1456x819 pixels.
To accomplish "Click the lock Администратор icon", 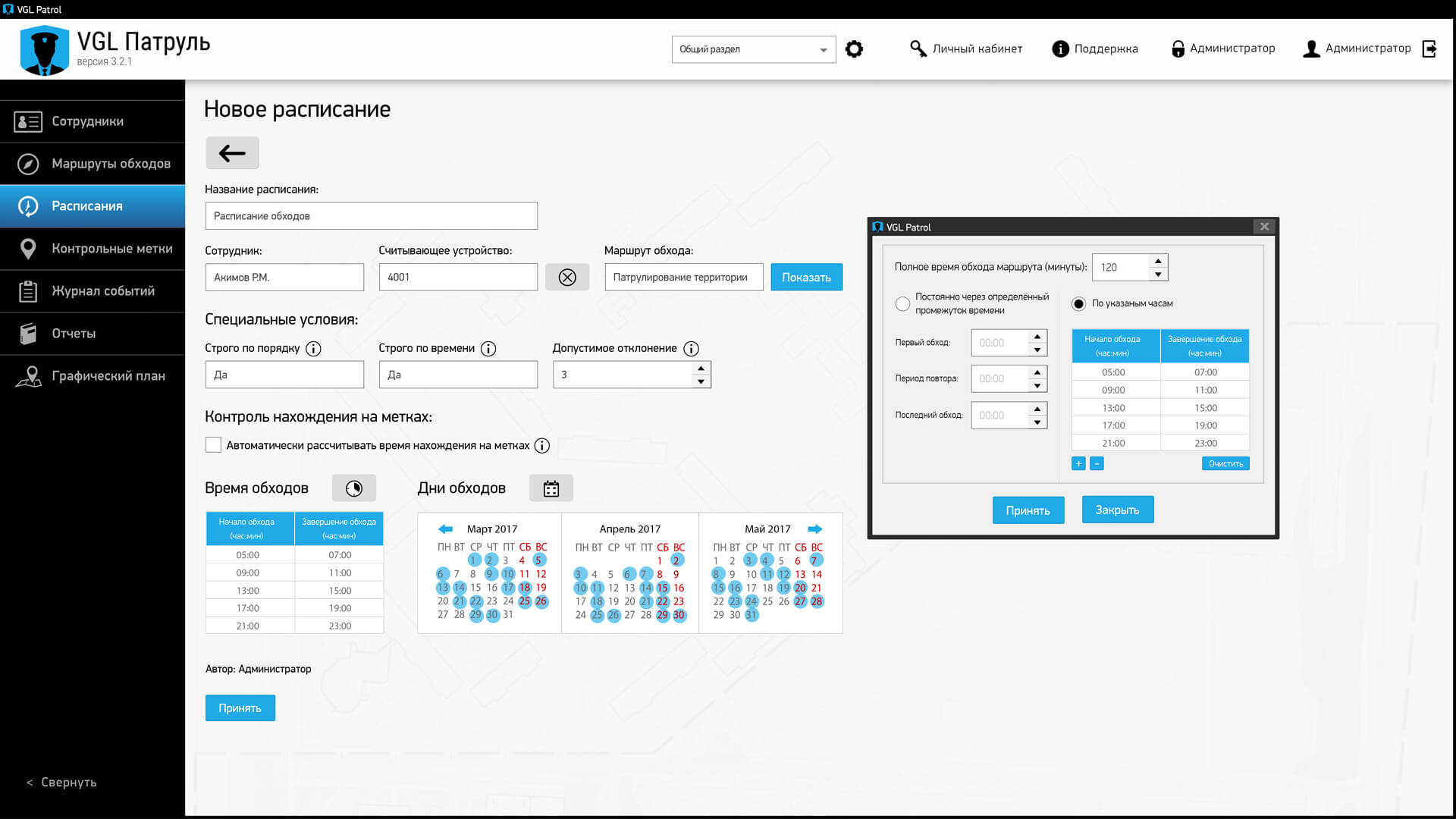I will click(1178, 49).
